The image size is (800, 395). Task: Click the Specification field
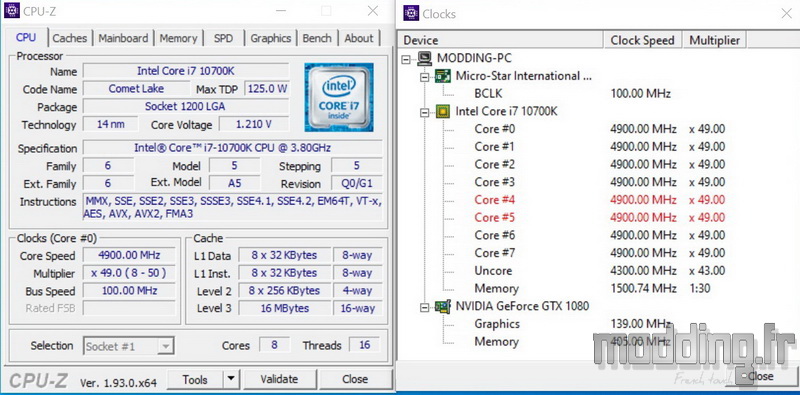pyautogui.click(x=233, y=148)
